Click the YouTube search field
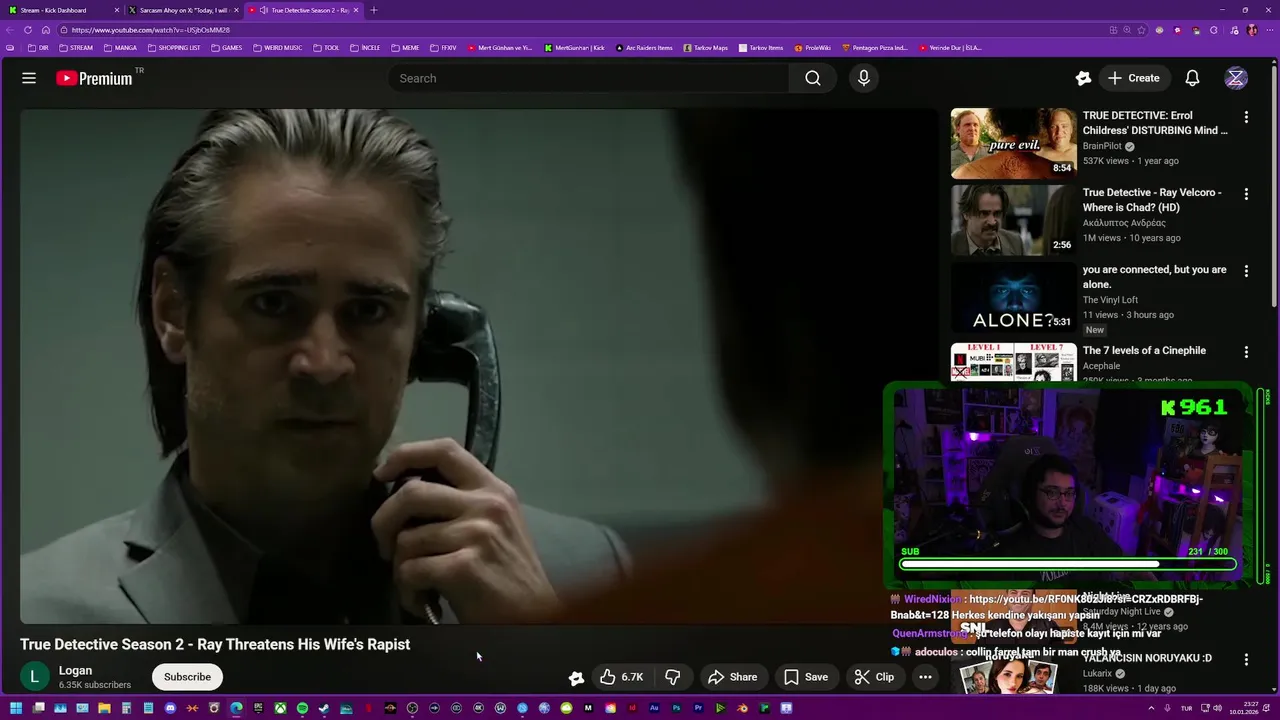Viewport: 1280px width, 720px height. [589, 78]
